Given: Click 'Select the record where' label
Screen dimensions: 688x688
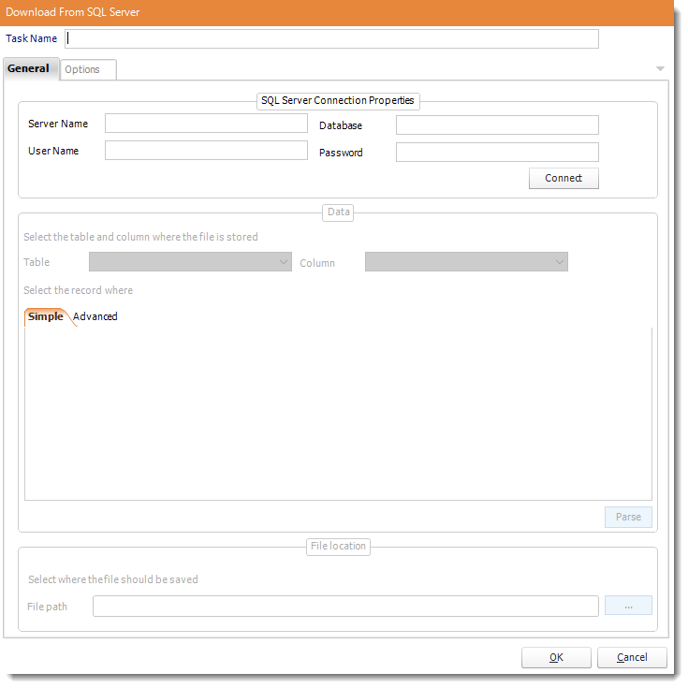Looking at the screenshot, I should click(x=78, y=290).
